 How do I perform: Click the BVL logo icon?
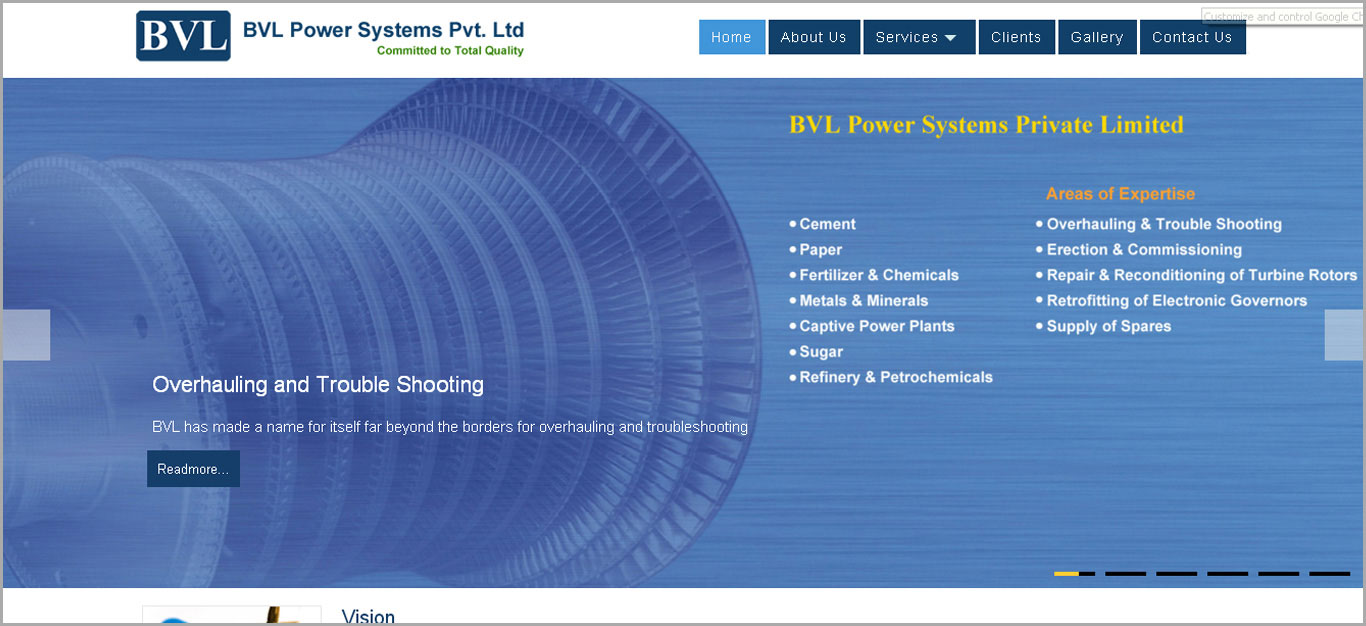point(183,36)
